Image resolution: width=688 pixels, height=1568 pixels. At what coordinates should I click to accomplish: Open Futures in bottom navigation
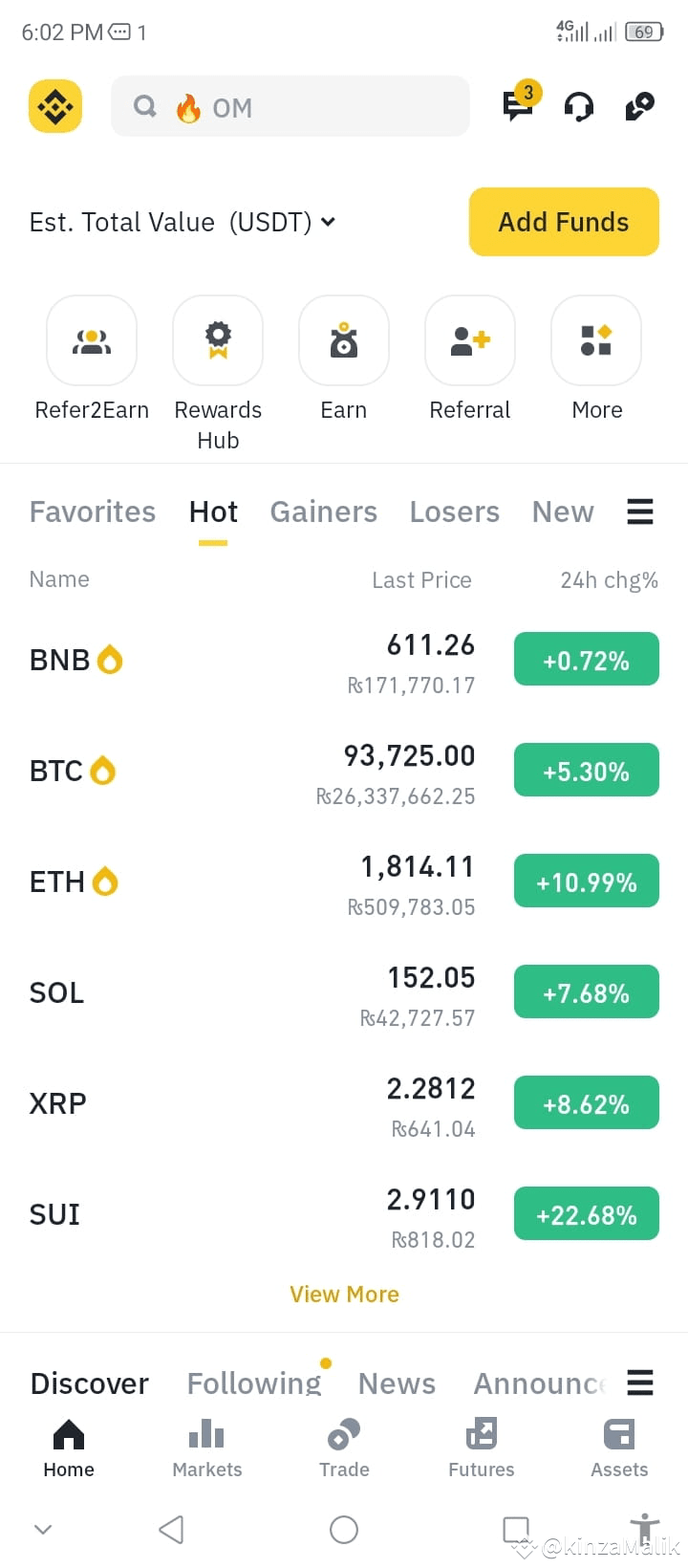pos(482,1448)
